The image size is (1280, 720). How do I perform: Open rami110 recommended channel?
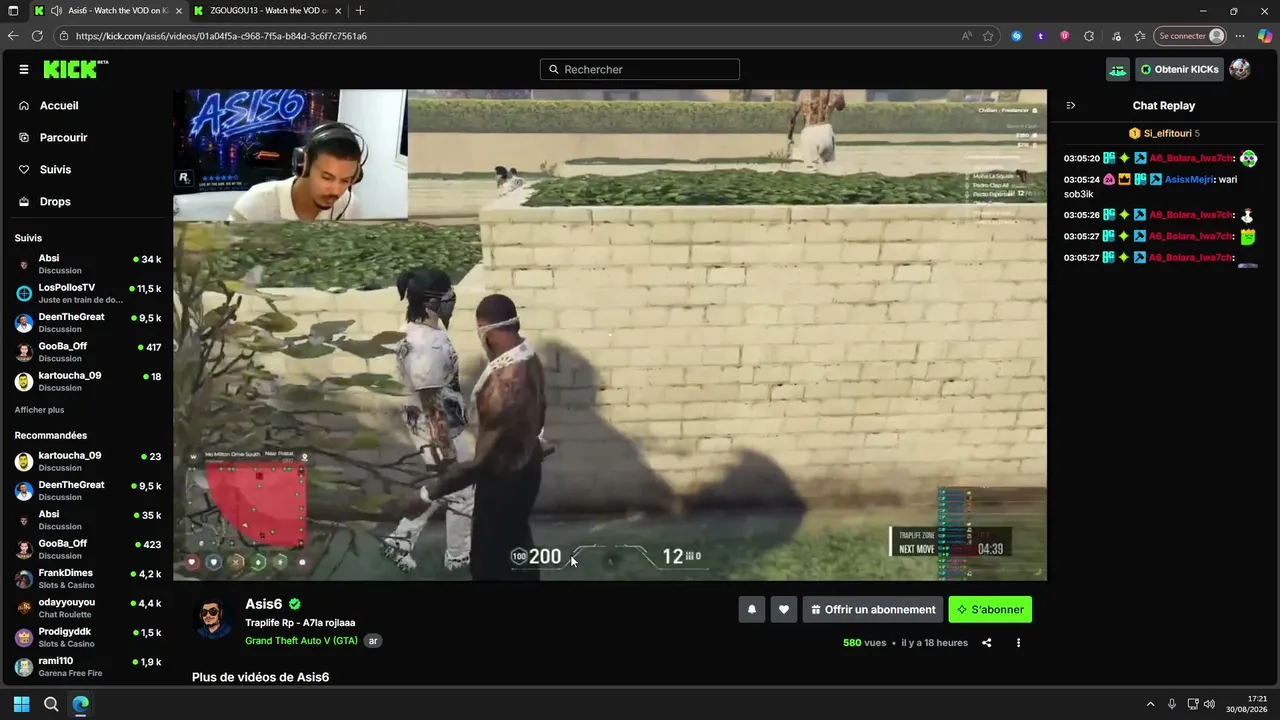tap(88, 666)
